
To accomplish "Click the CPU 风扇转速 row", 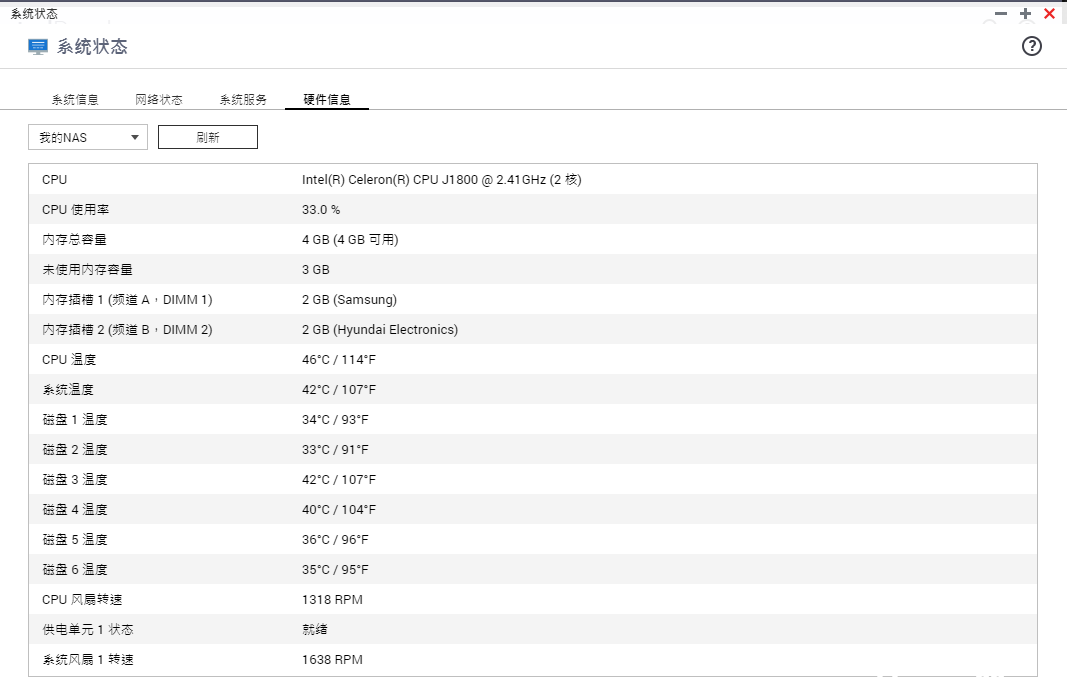I will tap(532, 600).
